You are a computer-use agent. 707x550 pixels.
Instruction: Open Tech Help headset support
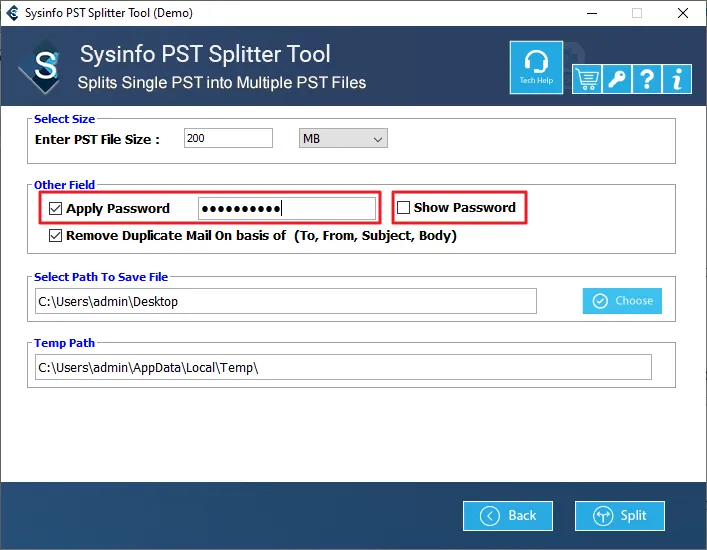point(536,68)
